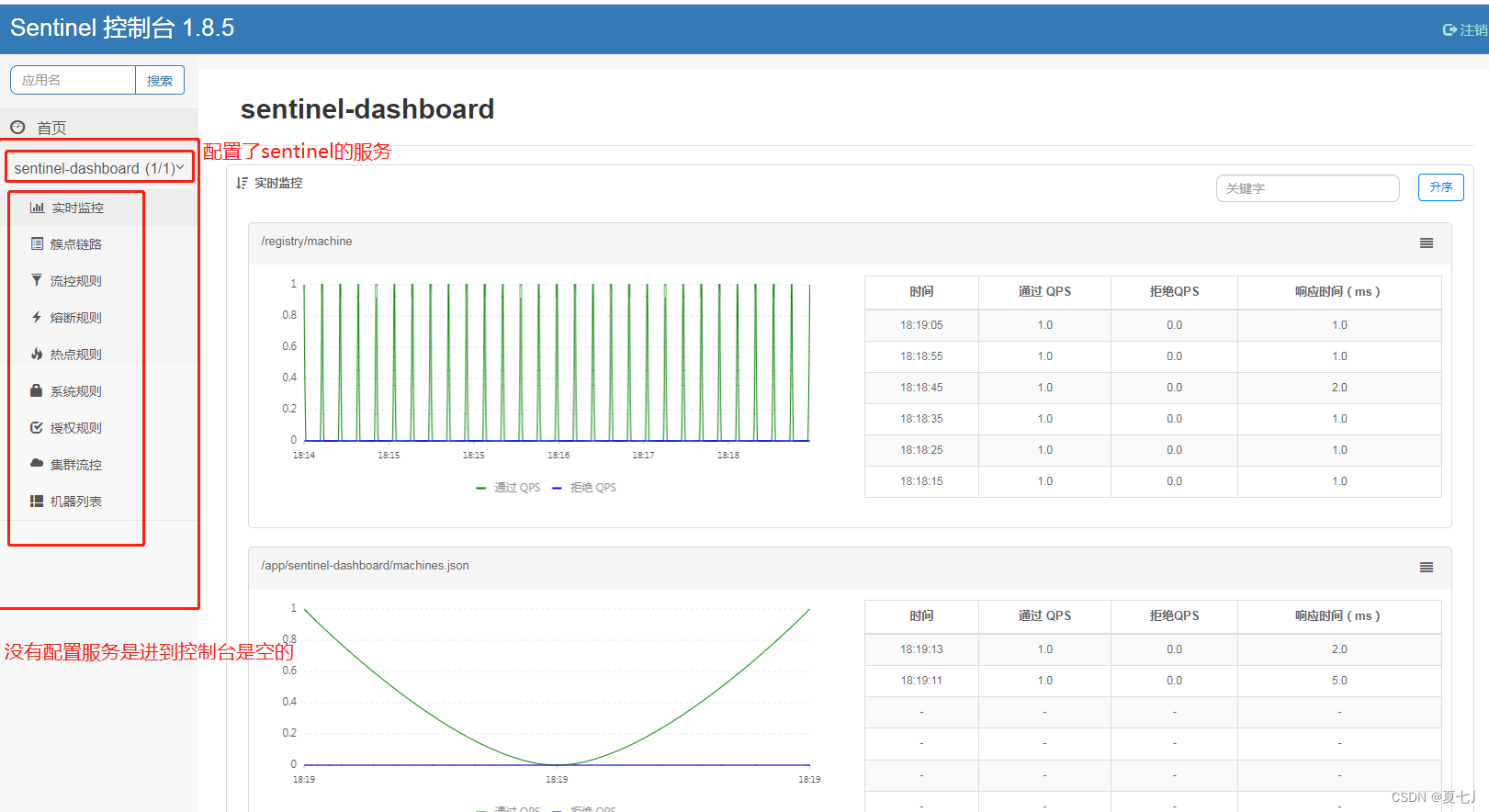
Task: Click 拒绝QPS header in second table
Action: (1174, 615)
